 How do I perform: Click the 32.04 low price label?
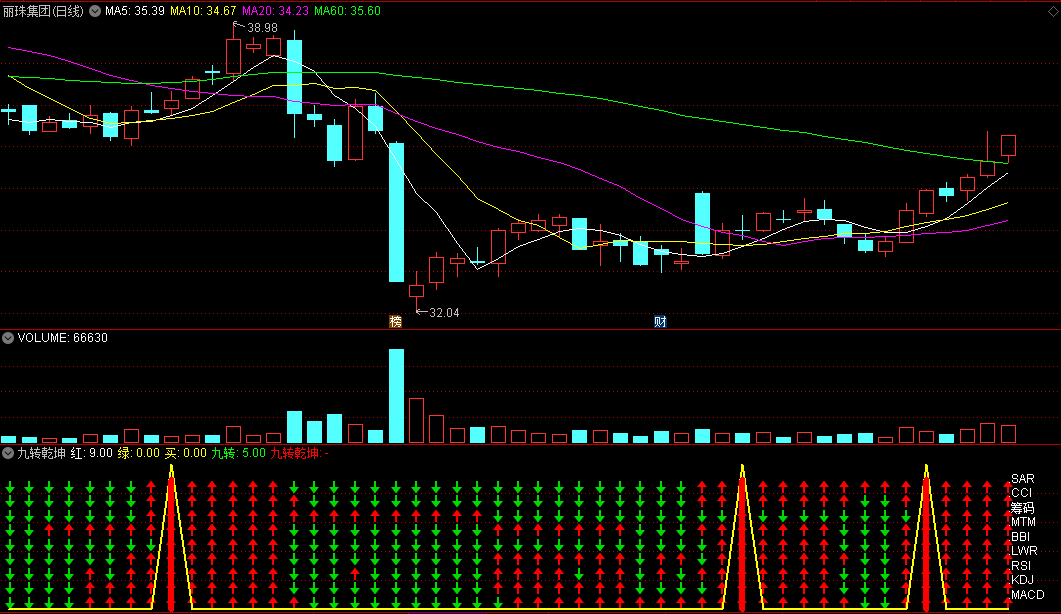pyautogui.click(x=444, y=313)
